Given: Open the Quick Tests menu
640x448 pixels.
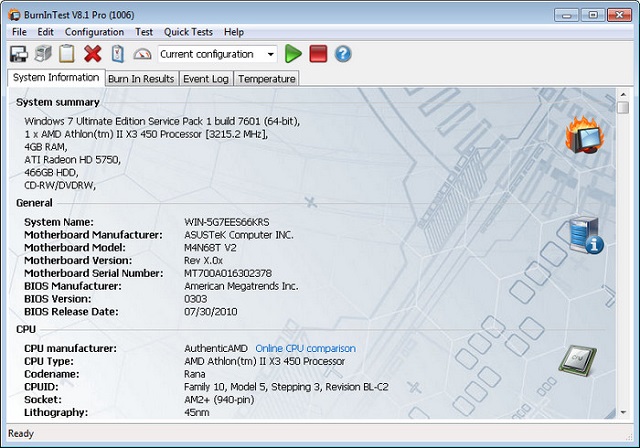Looking at the screenshot, I should (x=188, y=32).
